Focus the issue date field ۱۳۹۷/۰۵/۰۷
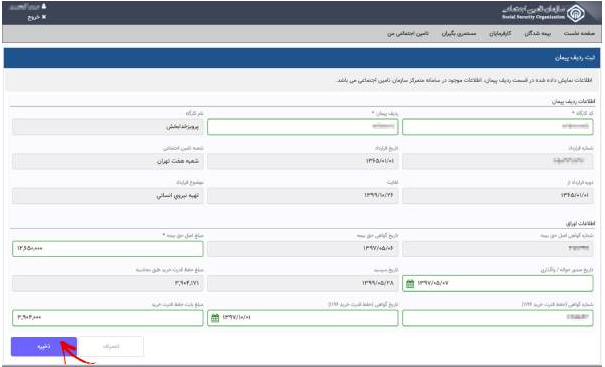 click(497, 284)
